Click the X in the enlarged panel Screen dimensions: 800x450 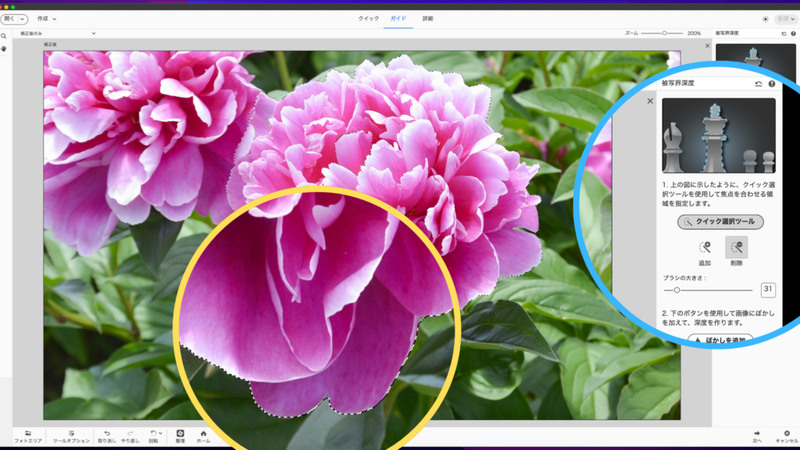coord(650,101)
